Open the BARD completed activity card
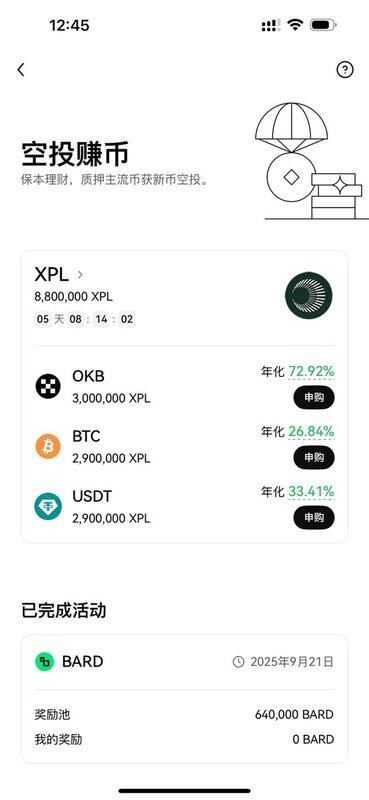Image resolution: width=369 pixels, height=800 pixels. 184,699
